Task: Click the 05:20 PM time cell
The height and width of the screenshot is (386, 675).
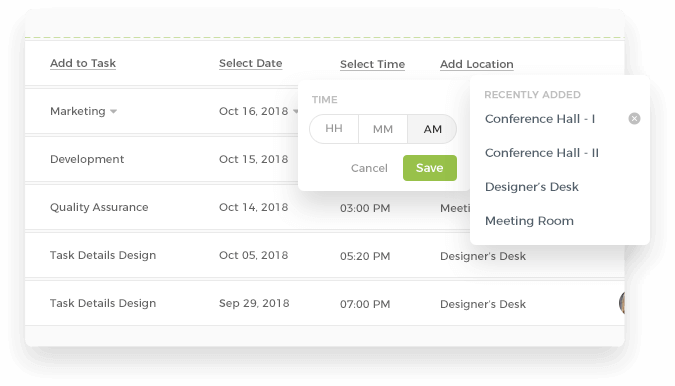Action: point(365,256)
